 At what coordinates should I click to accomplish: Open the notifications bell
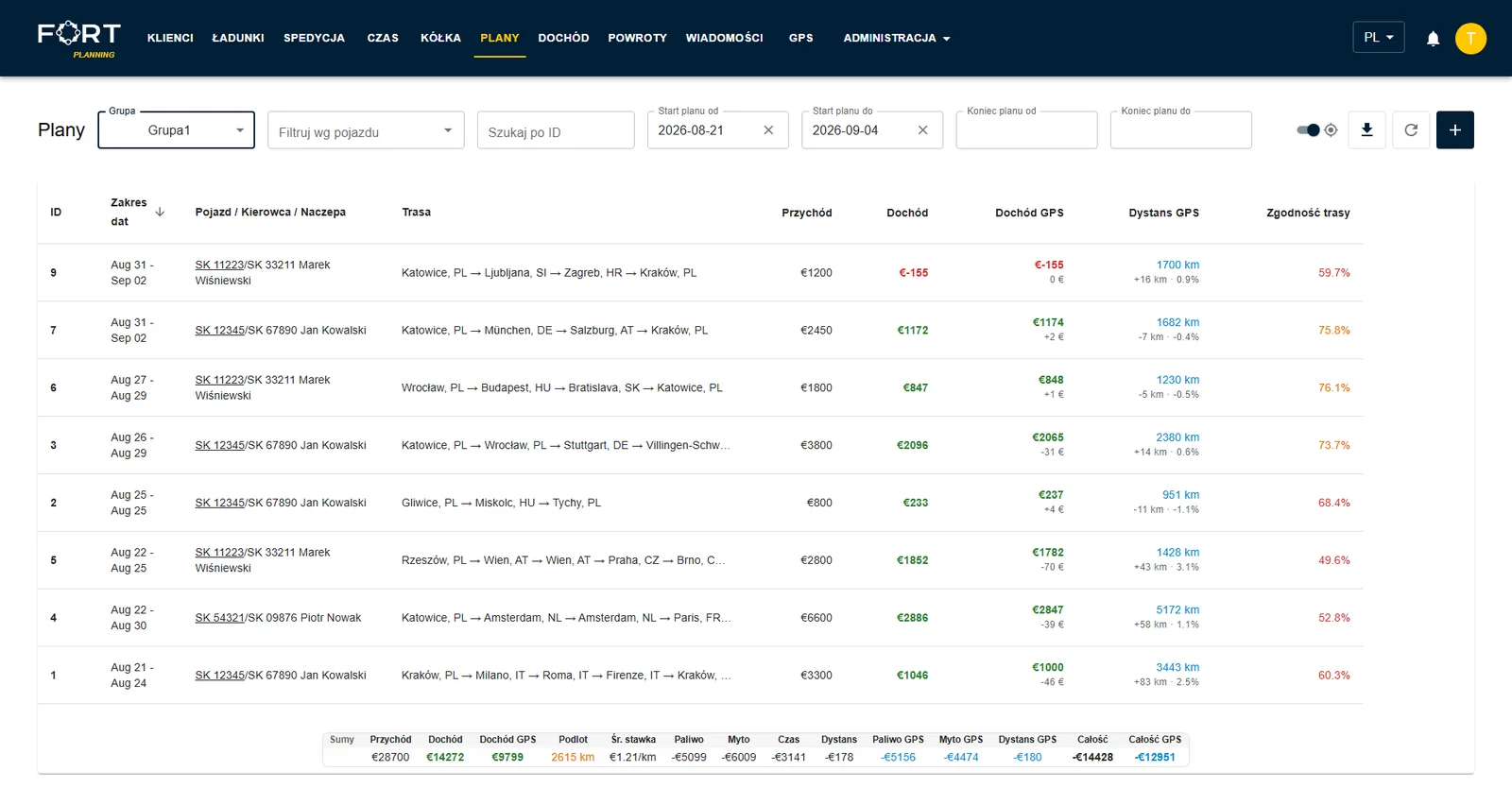[x=1433, y=39]
